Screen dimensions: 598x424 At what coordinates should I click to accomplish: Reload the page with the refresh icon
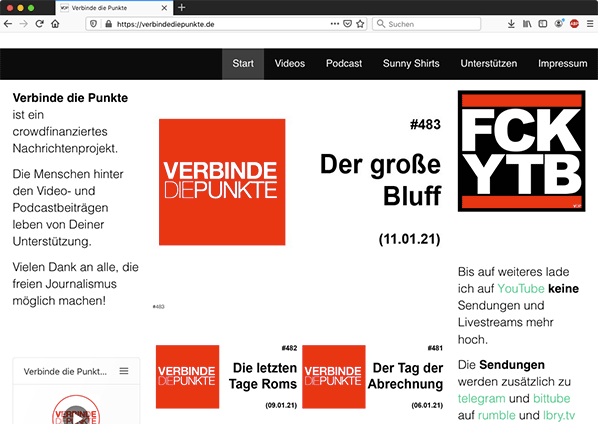pos(39,24)
